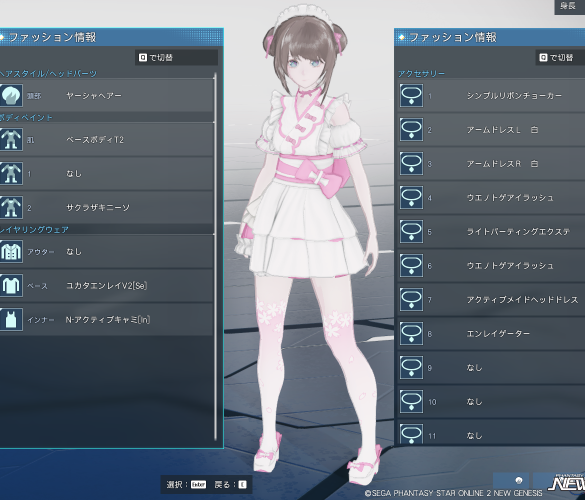
Task: Select the サクラザキニーソ body paint entry
Action: 98,207
